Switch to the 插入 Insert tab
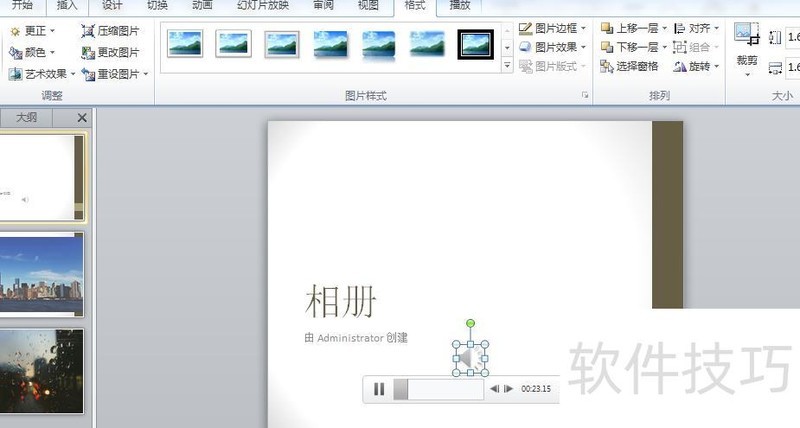This screenshot has width=800, height=428. pos(66,6)
